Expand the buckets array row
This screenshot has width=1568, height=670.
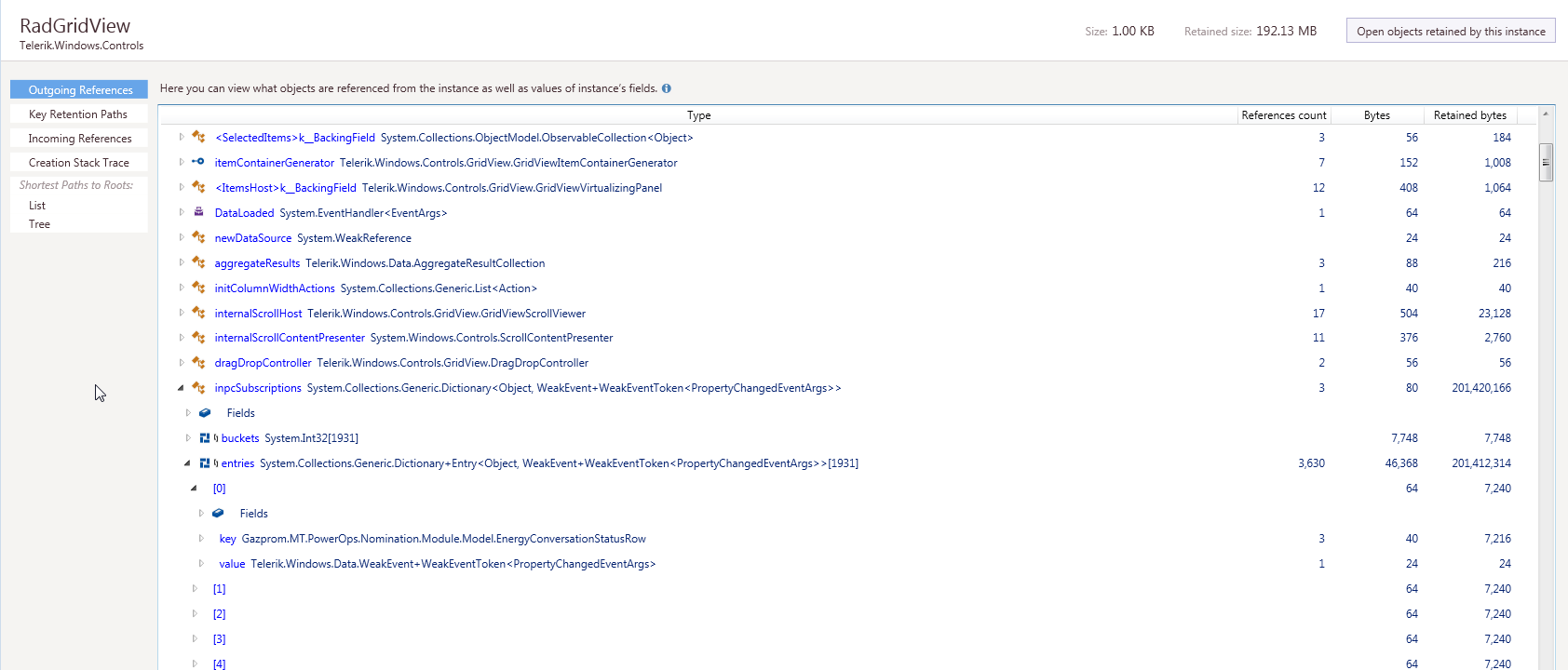188,437
